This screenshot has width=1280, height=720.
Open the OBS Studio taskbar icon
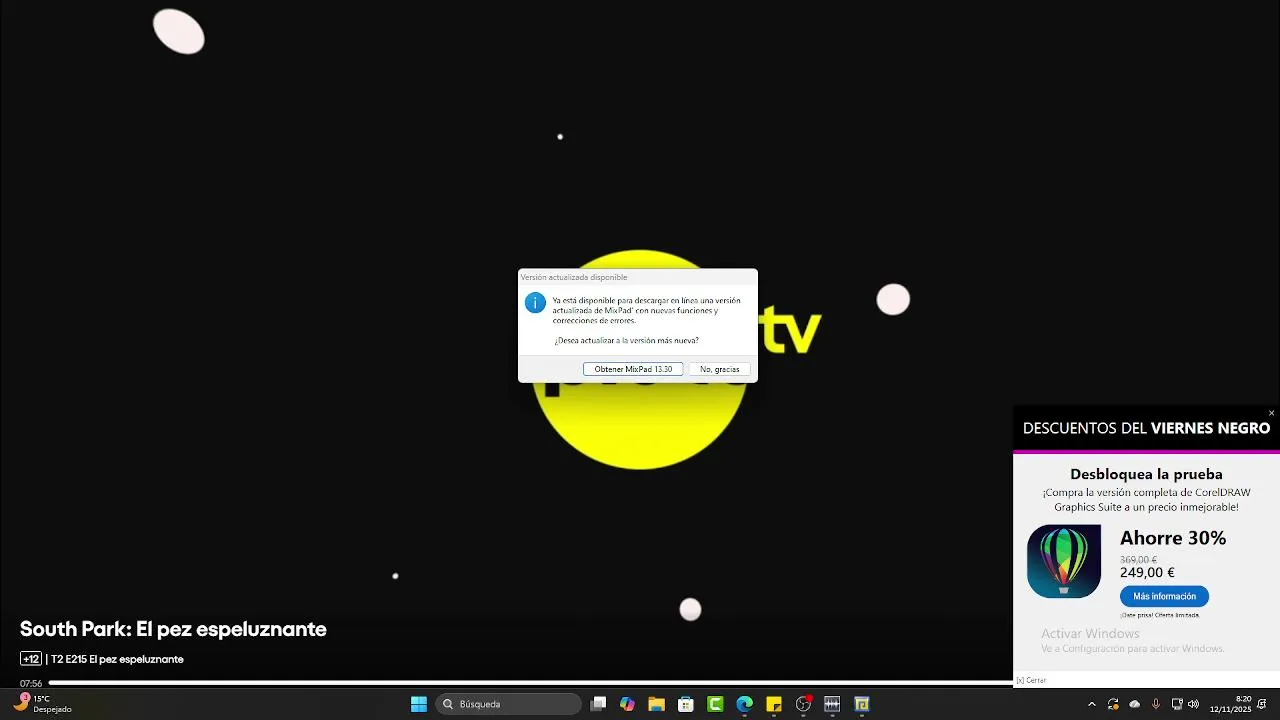pyautogui.click(x=803, y=704)
